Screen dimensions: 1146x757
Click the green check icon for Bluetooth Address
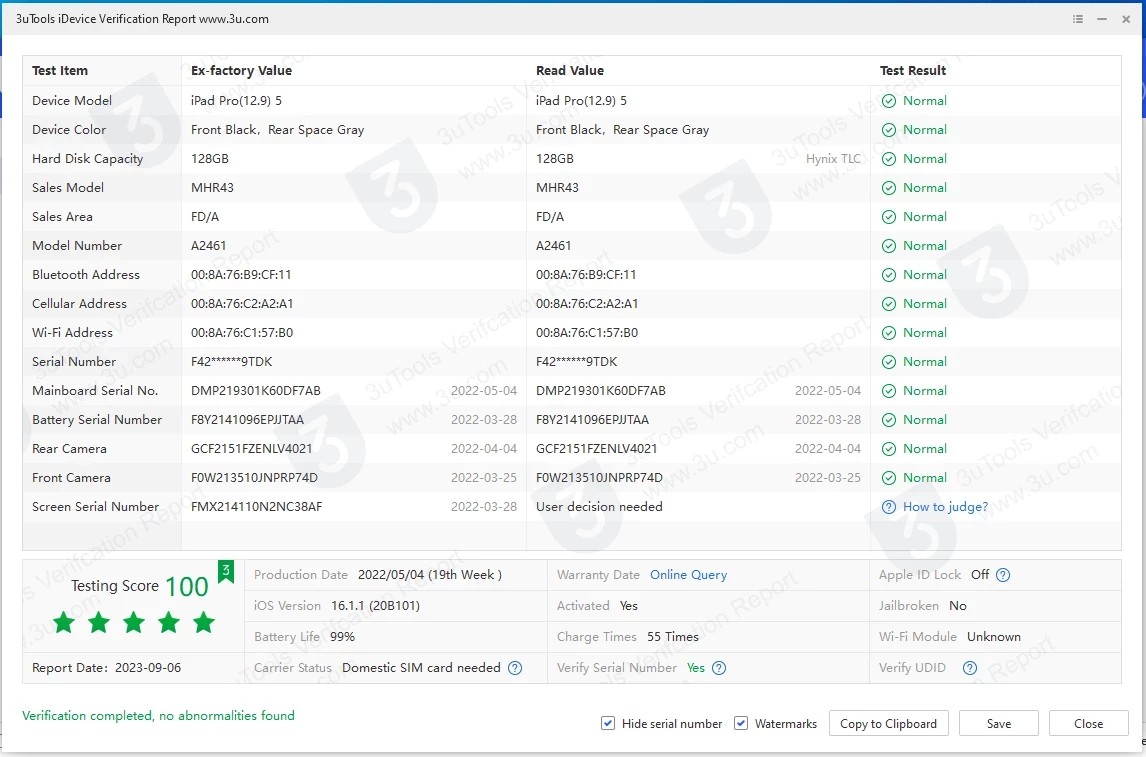point(889,275)
